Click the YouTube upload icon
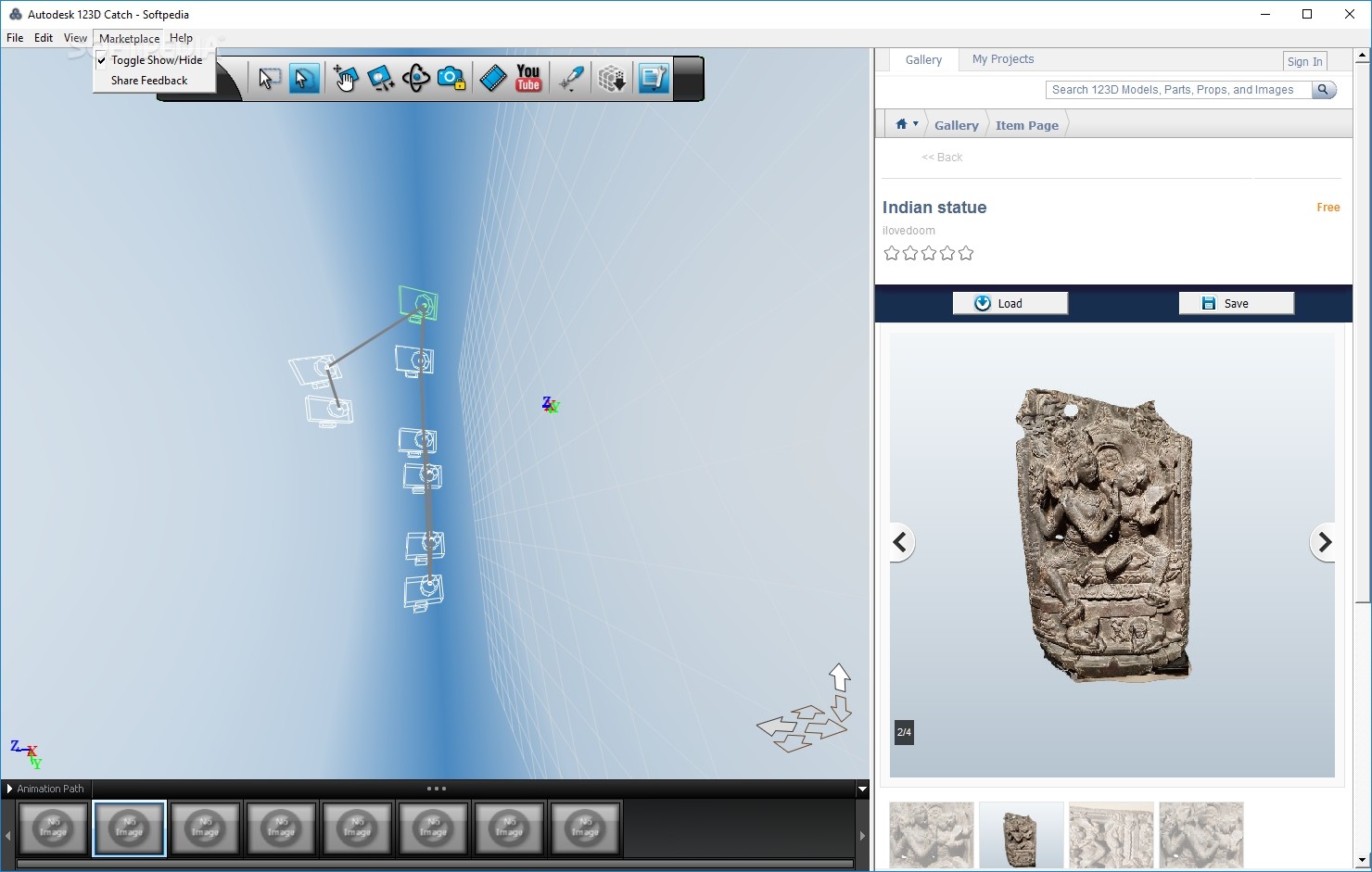The image size is (1372, 872). [x=528, y=79]
